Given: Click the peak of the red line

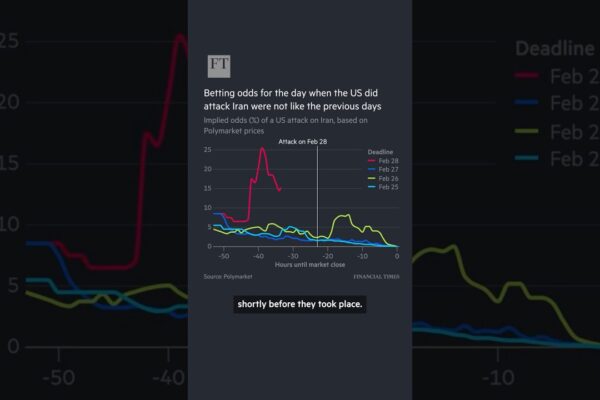Looking at the screenshot, I should click(x=262, y=148).
